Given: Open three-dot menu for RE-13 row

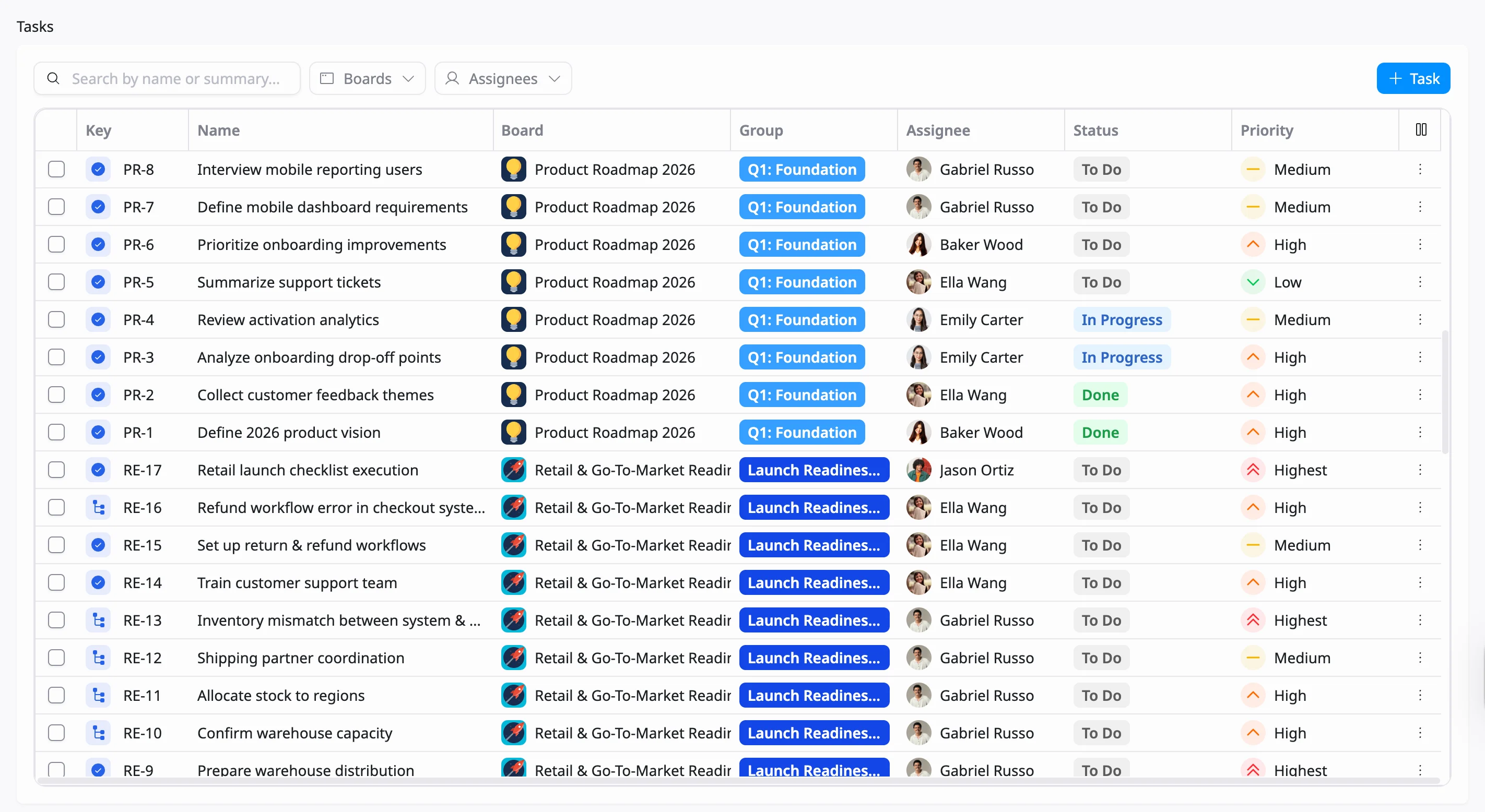Looking at the screenshot, I should (1420, 620).
